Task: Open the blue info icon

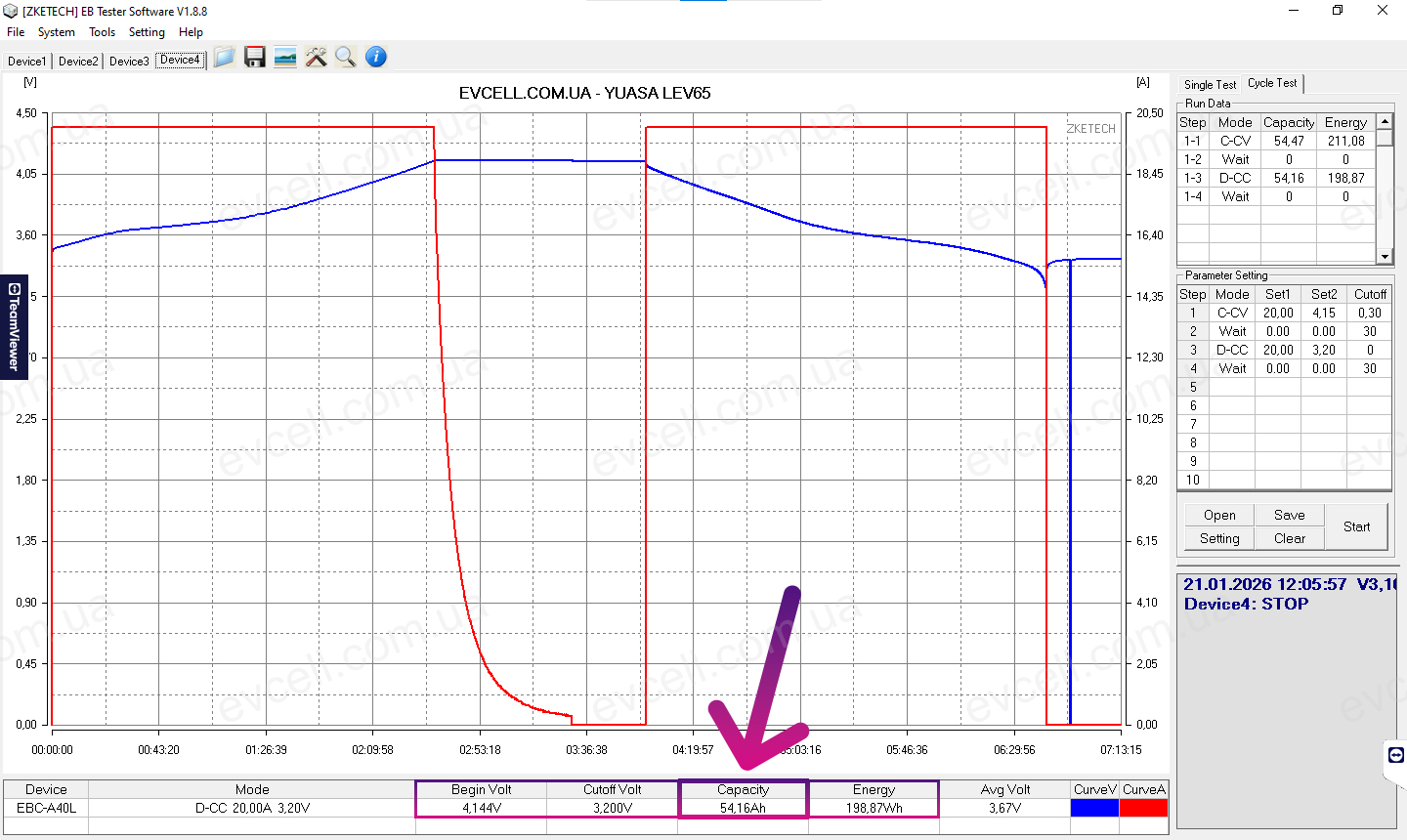Action: click(x=376, y=58)
